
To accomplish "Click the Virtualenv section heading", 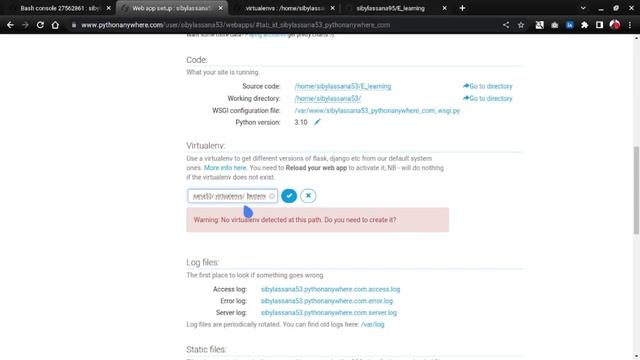I will (x=206, y=146).
